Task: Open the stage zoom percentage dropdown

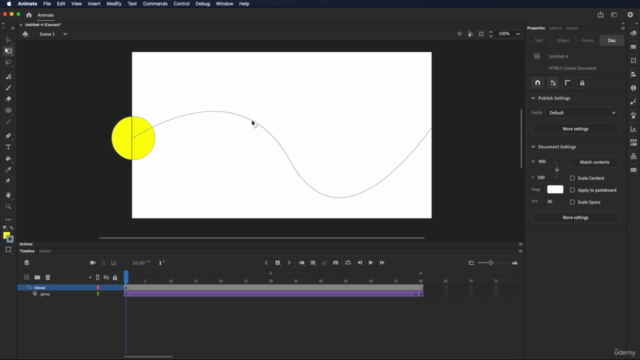Action: [518, 34]
